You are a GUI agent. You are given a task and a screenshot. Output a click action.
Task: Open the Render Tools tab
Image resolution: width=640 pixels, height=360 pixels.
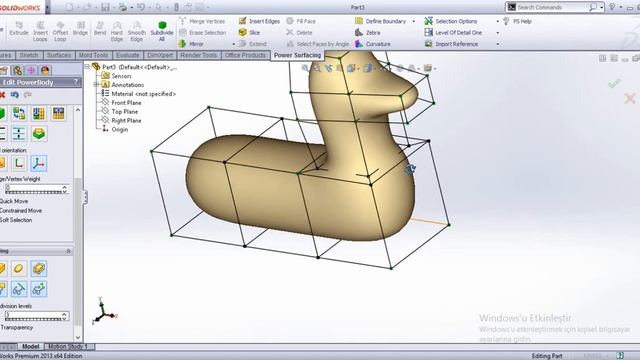(x=199, y=55)
